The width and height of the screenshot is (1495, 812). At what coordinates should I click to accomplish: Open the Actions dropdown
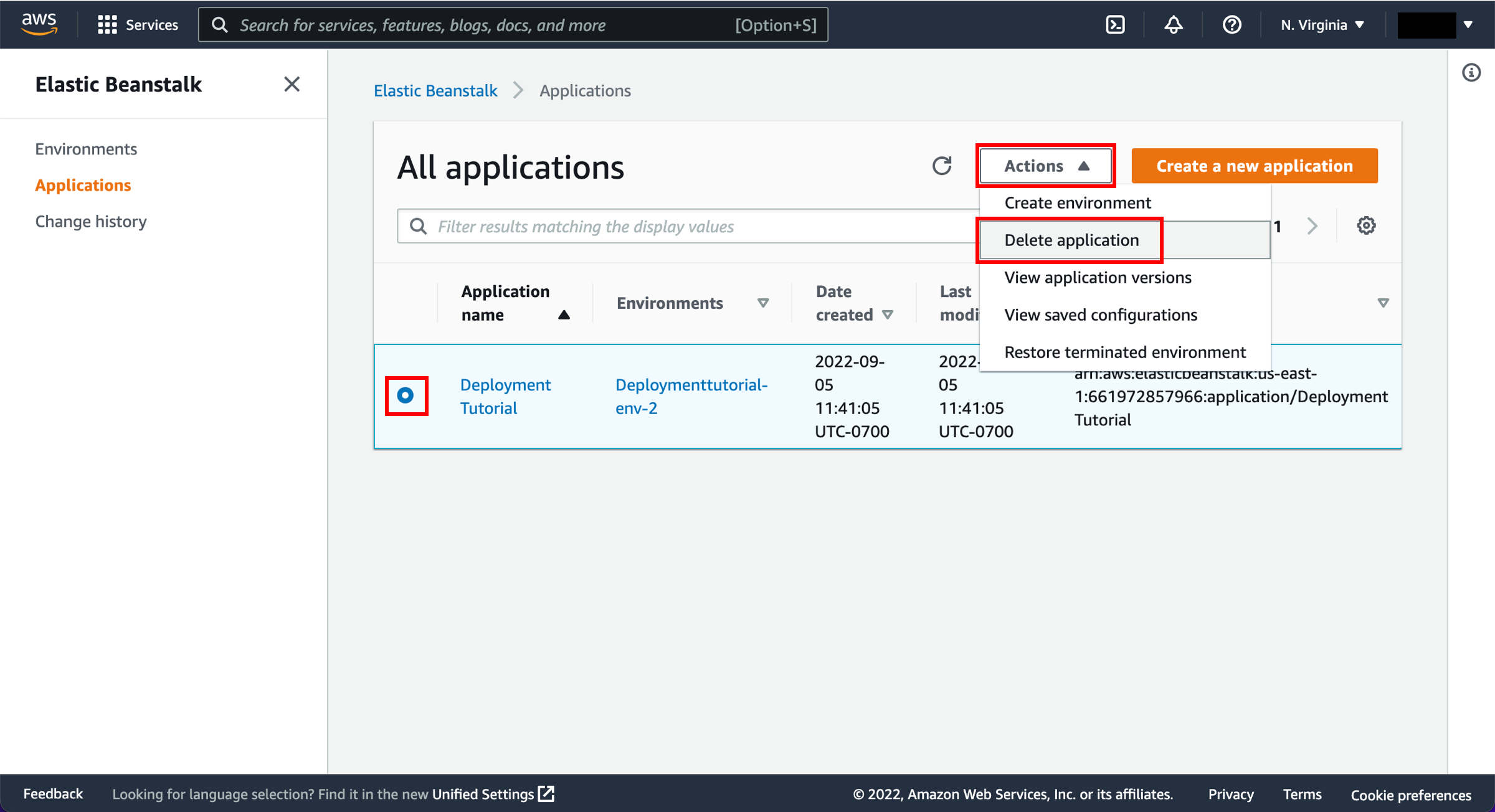(x=1045, y=166)
